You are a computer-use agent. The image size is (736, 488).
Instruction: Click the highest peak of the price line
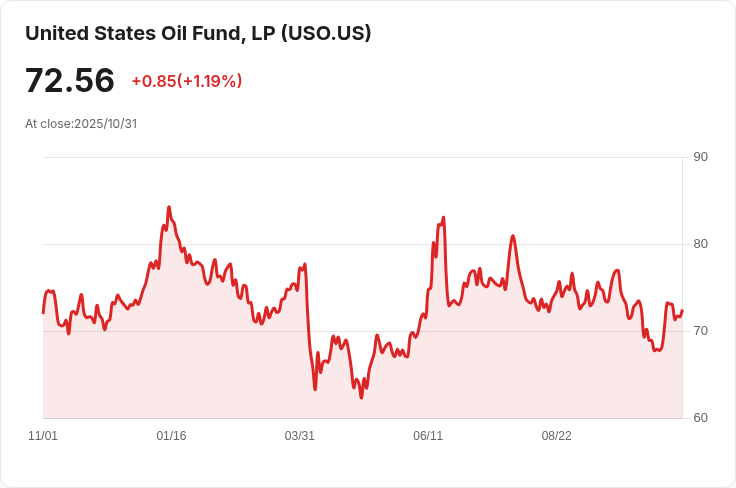(168, 207)
